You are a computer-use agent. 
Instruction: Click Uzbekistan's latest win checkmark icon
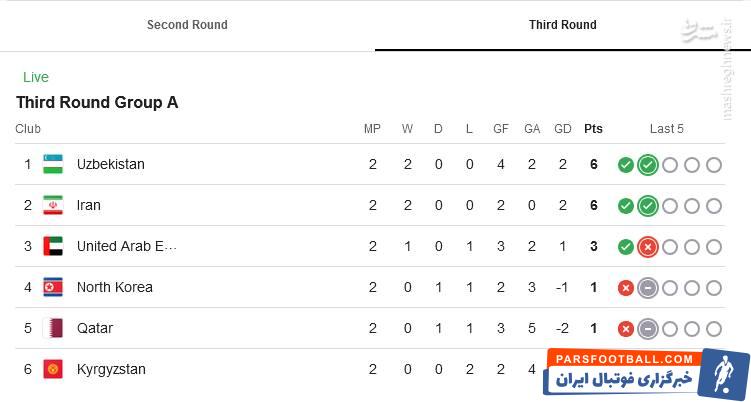pyautogui.click(x=648, y=165)
